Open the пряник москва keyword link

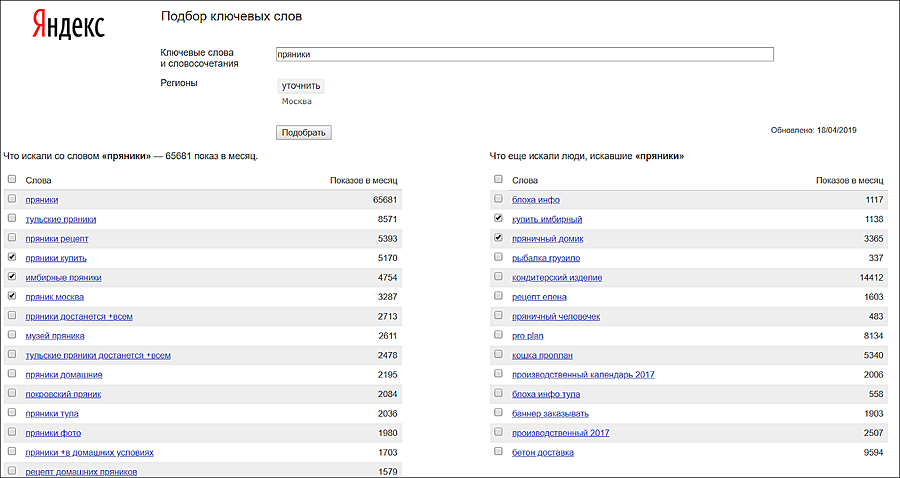[x=55, y=297]
